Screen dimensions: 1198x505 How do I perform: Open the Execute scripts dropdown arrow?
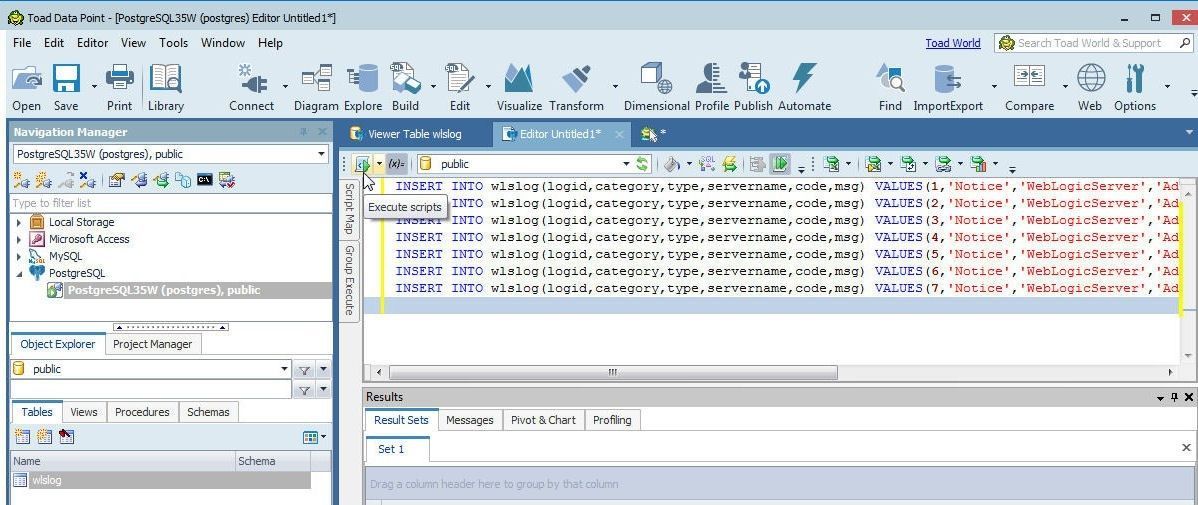[x=379, y=163]
